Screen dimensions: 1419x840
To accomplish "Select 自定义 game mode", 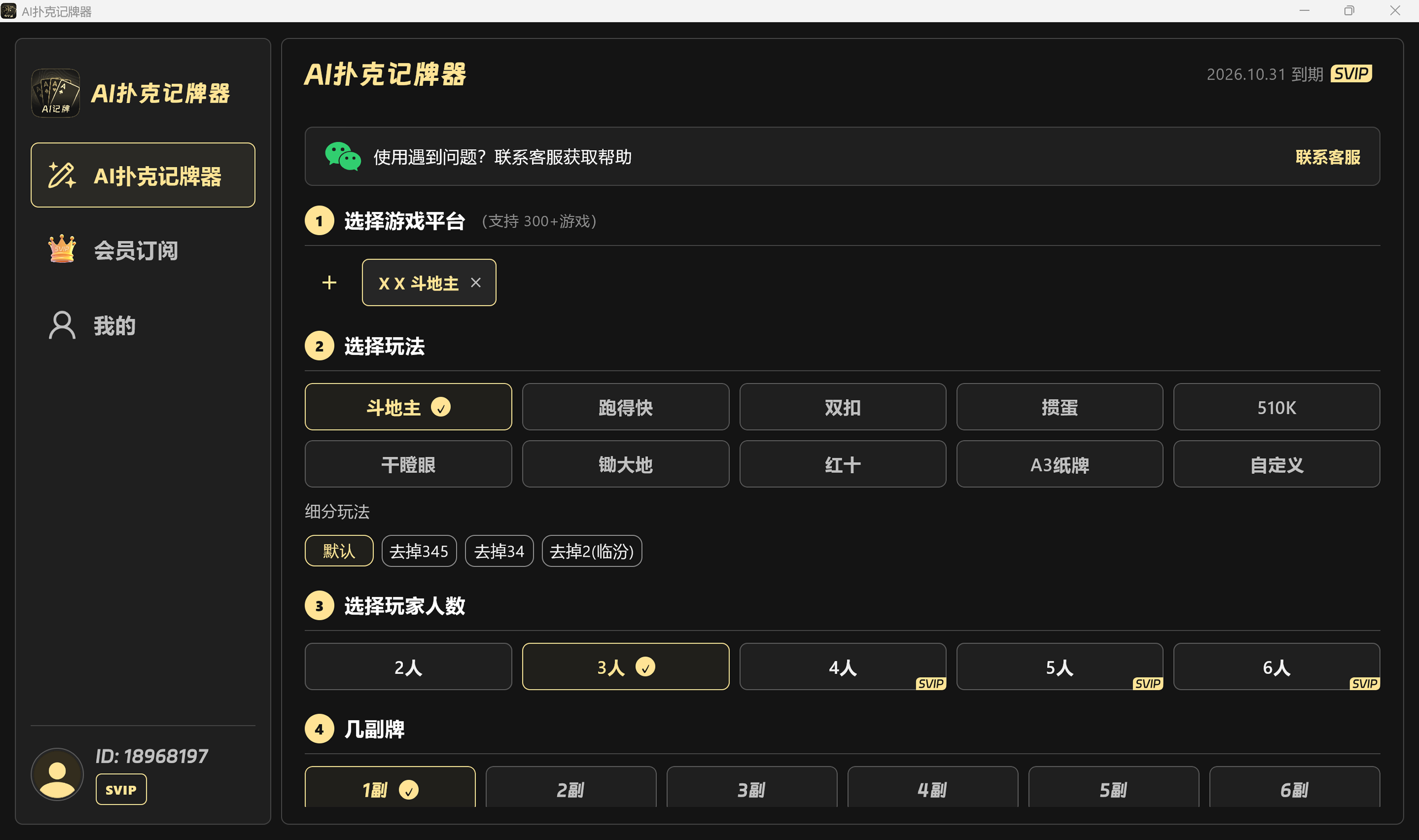I will click(1277, 464).
